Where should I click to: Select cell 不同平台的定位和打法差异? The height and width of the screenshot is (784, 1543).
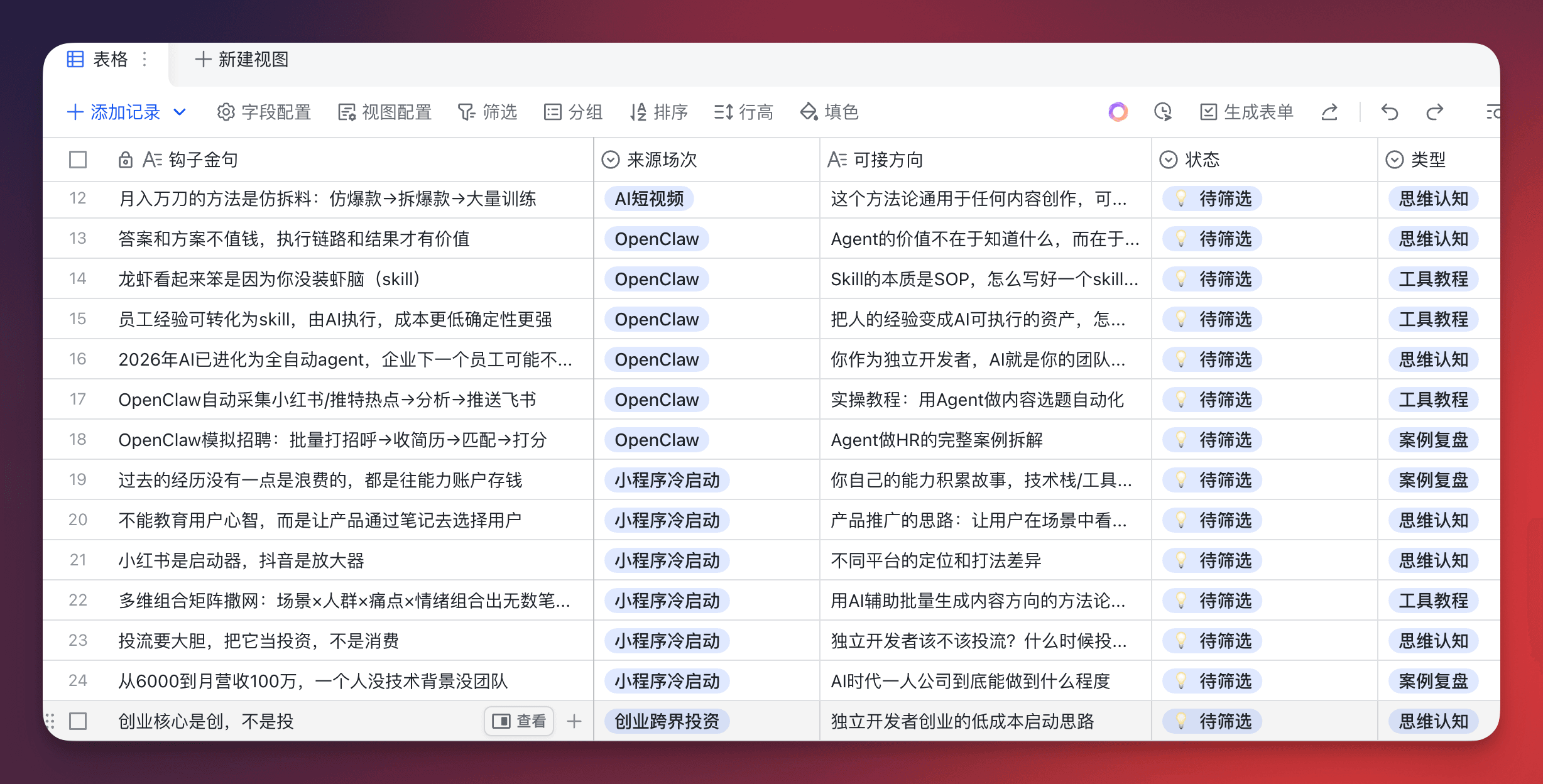pos(985,560)
